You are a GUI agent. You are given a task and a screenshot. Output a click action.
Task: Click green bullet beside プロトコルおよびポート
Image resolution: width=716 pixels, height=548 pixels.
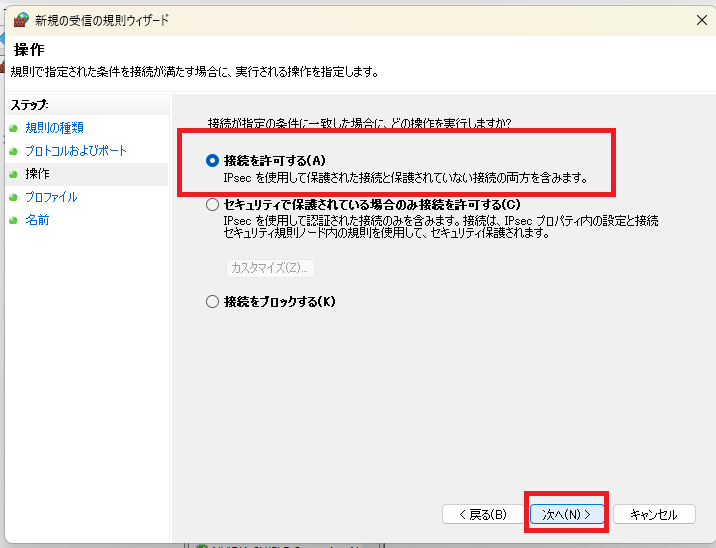tap(13, 151)
